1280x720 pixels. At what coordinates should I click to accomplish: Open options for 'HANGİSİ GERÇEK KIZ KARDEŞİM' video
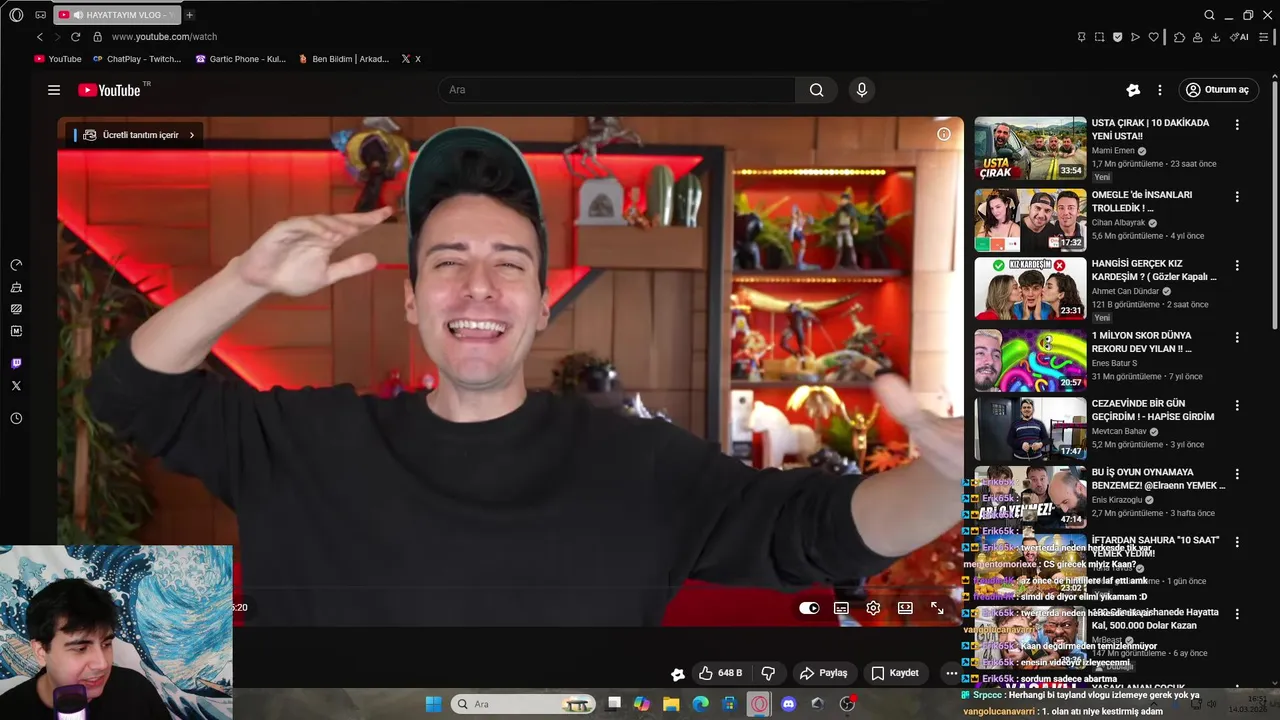(x=1237, y=266)
